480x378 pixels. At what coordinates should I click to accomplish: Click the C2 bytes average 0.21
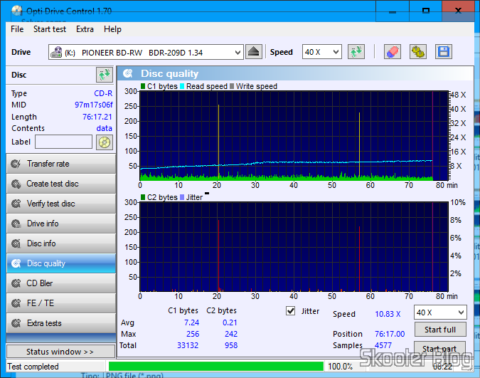click(x=230, y=323)
